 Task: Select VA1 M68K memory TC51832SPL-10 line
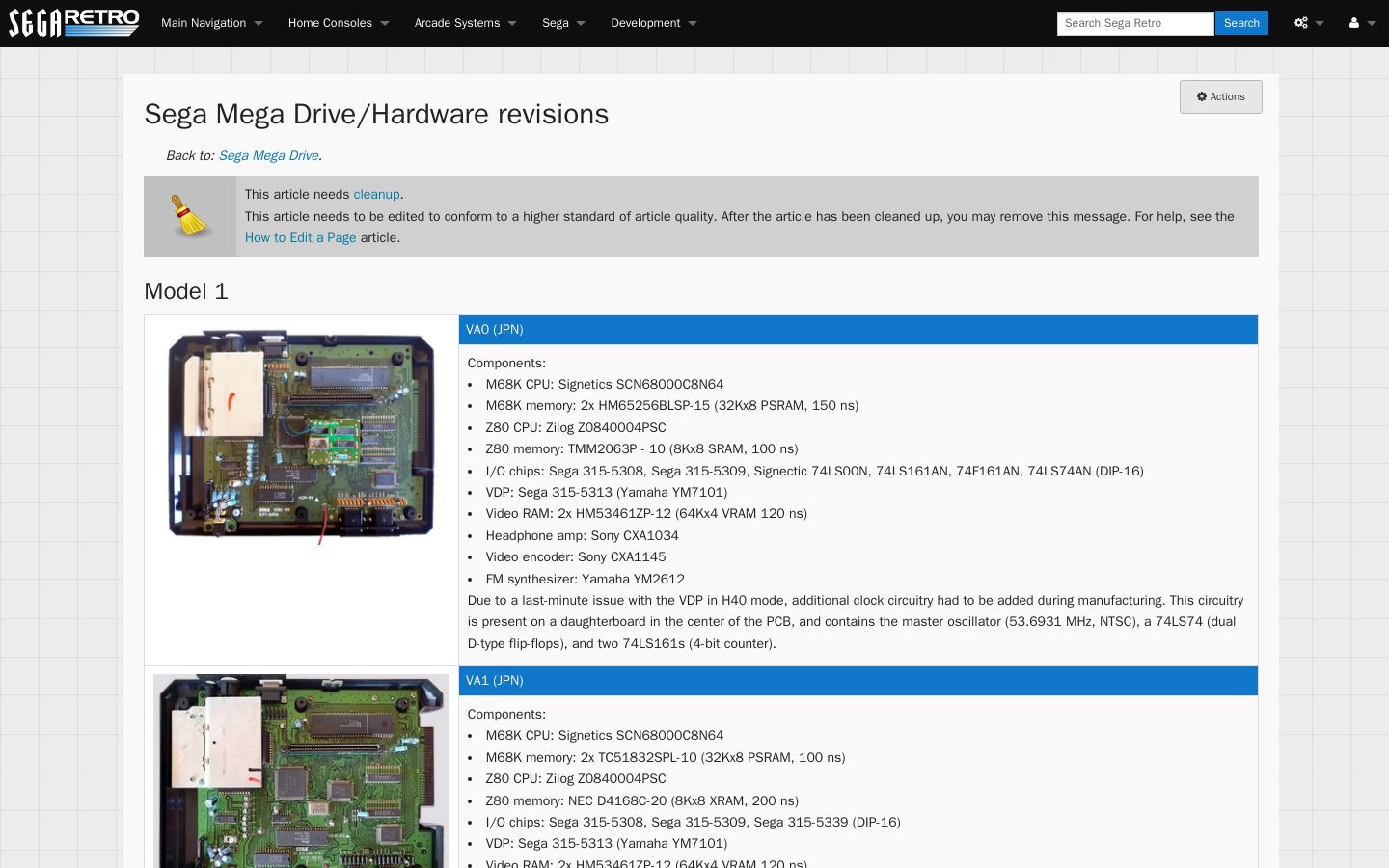click(x=665, y=757)
